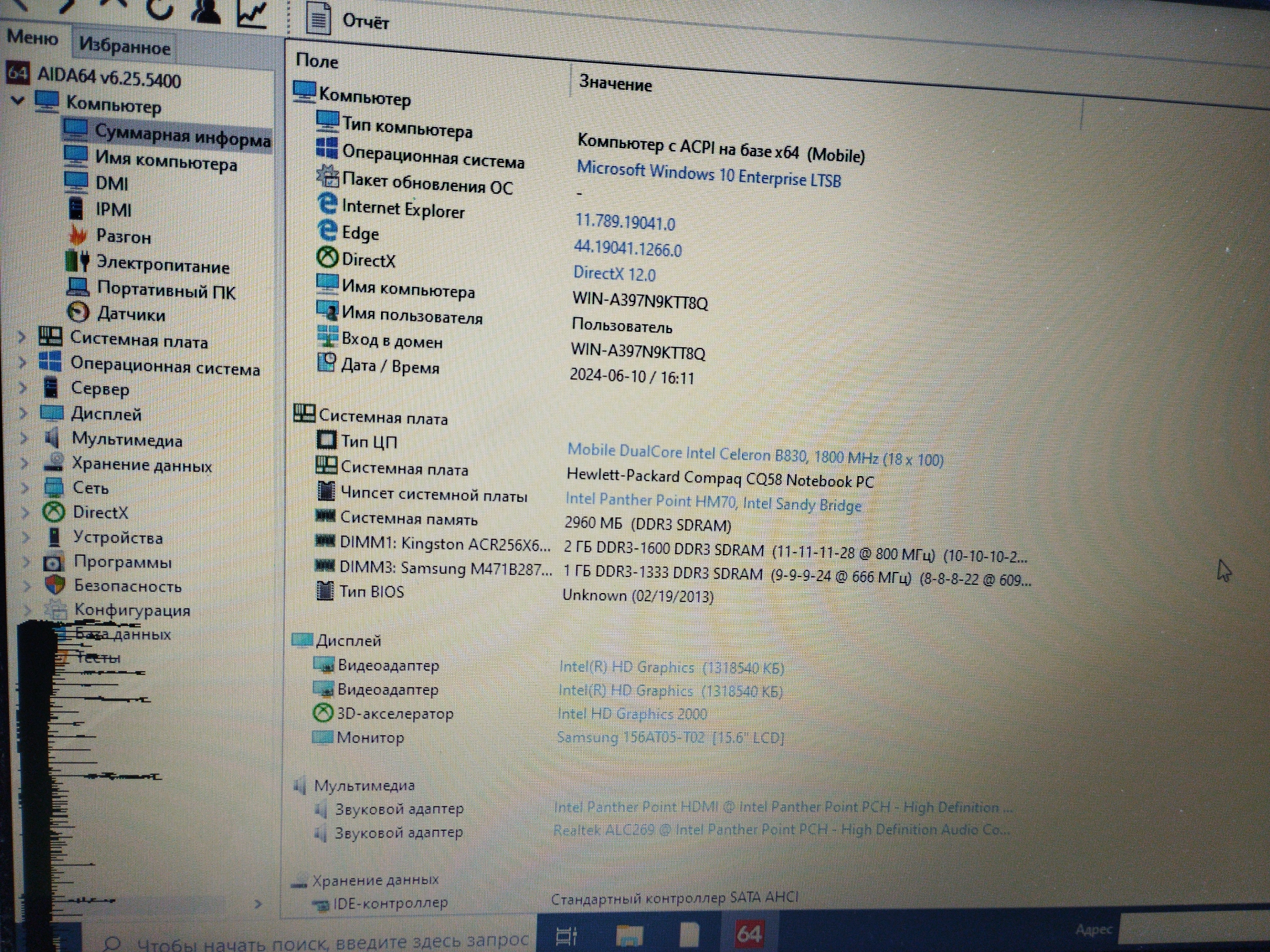
Task: Click the Дата / Время clock icon
Action: [x=326, y=362]
